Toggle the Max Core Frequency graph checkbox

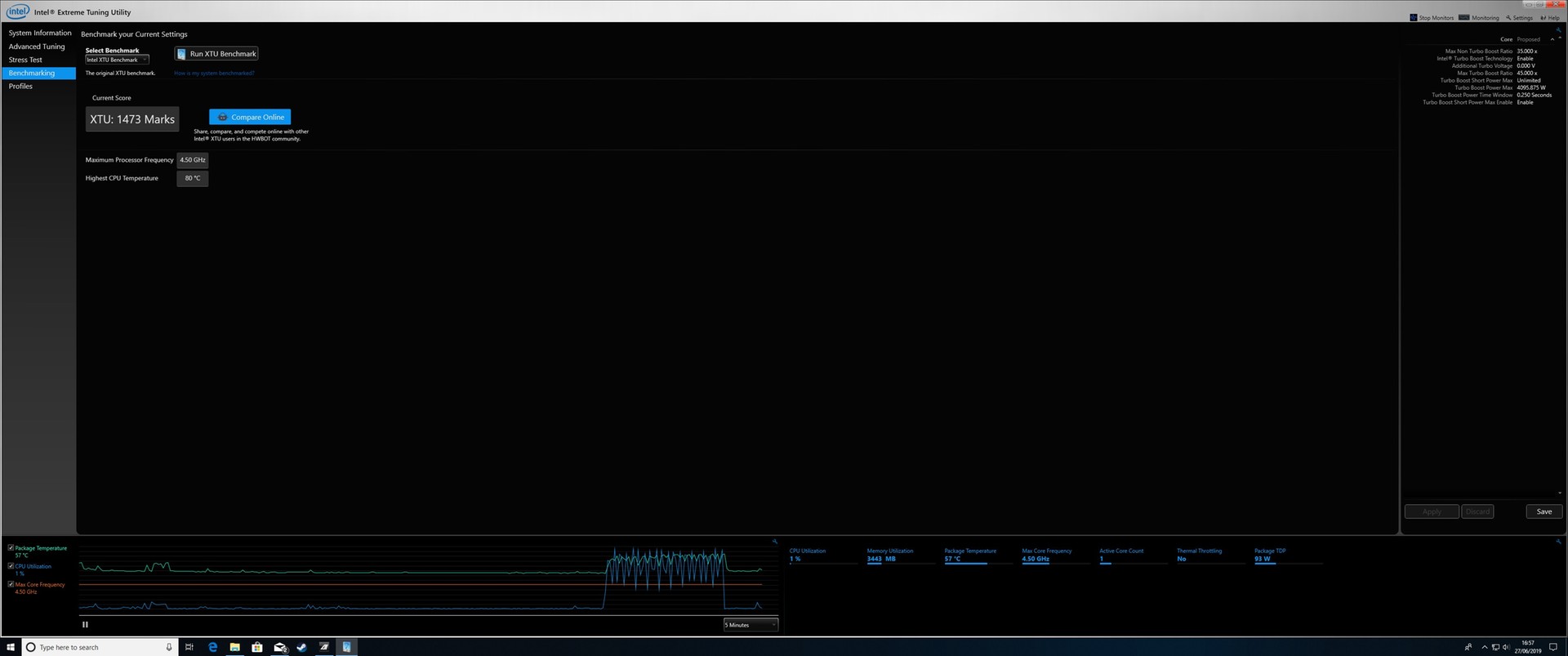11,584
